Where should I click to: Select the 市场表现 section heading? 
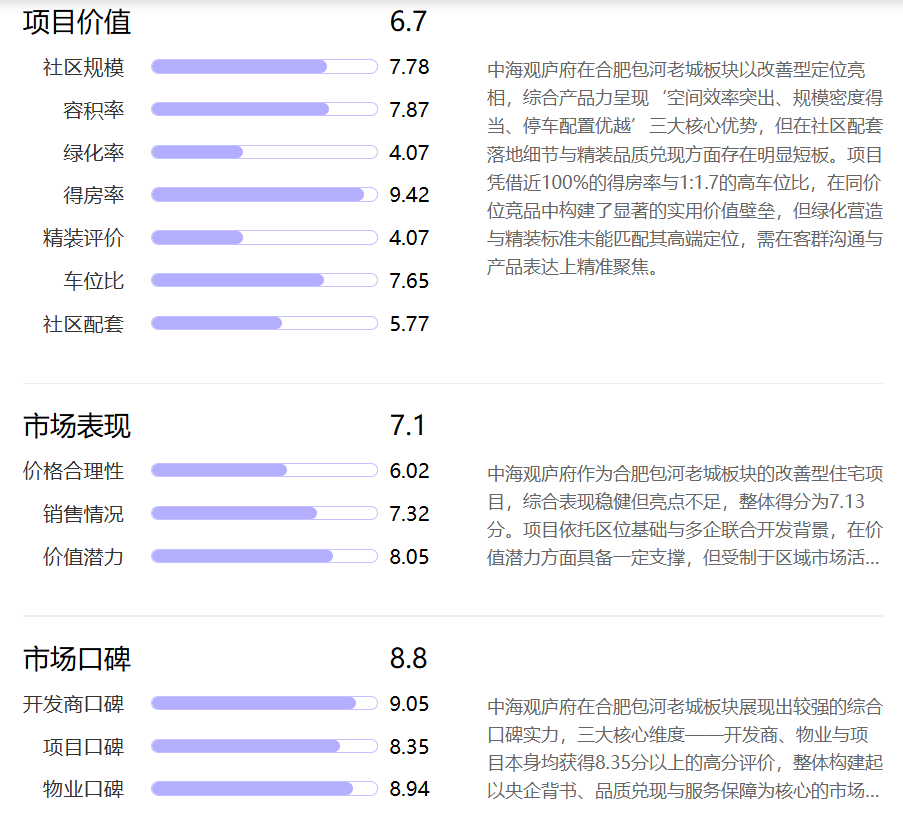[77, 426]
